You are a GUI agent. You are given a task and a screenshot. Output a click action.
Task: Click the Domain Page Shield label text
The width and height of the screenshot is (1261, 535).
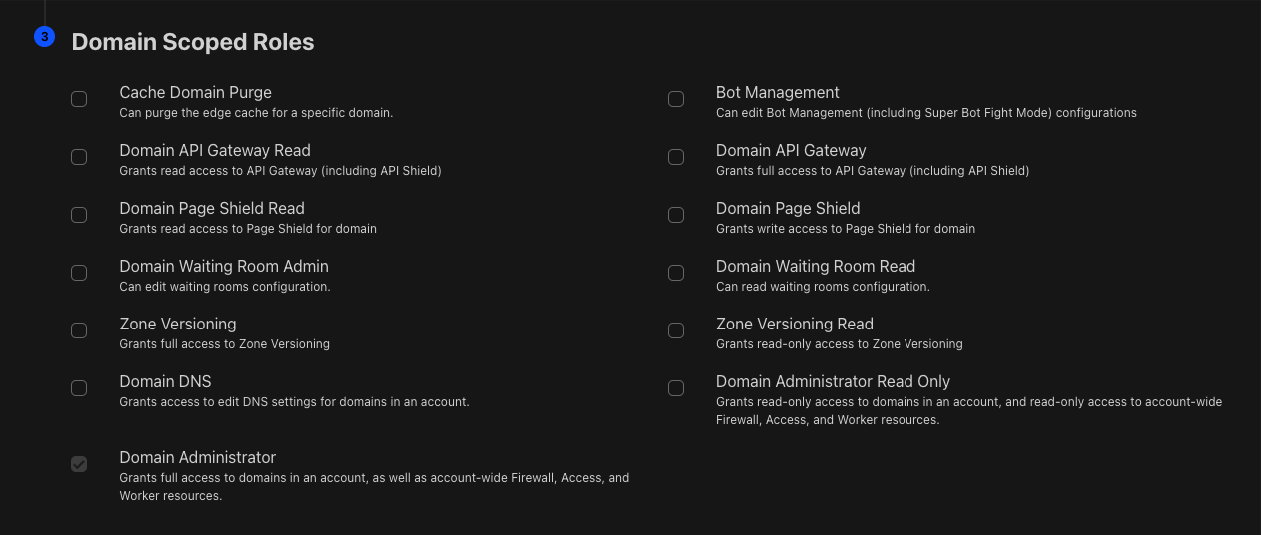[788, 208]
